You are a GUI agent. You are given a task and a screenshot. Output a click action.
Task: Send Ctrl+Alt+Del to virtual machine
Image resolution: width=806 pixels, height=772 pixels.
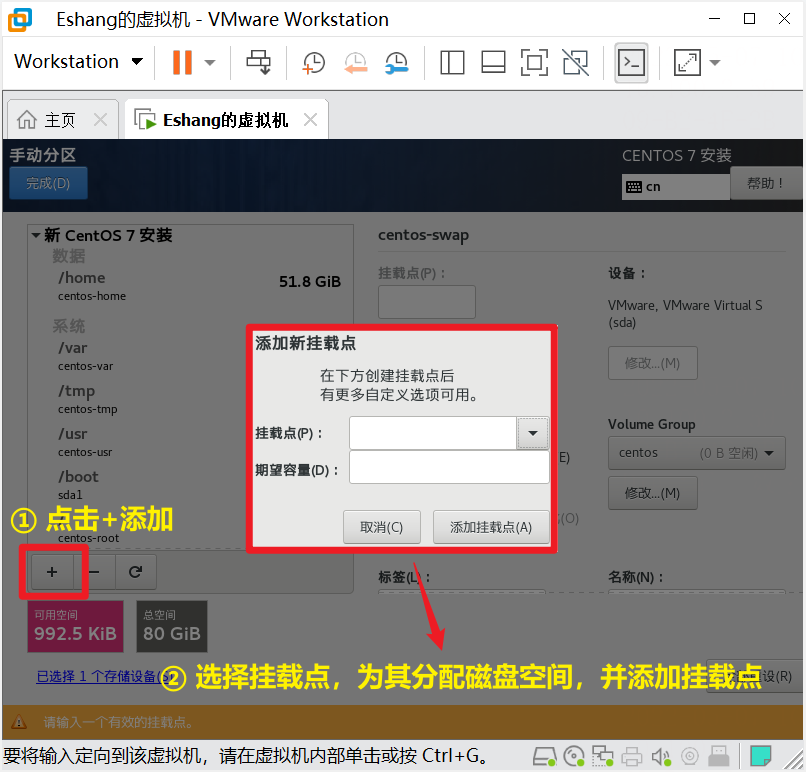pyautogui.click(x=258, y=62)
